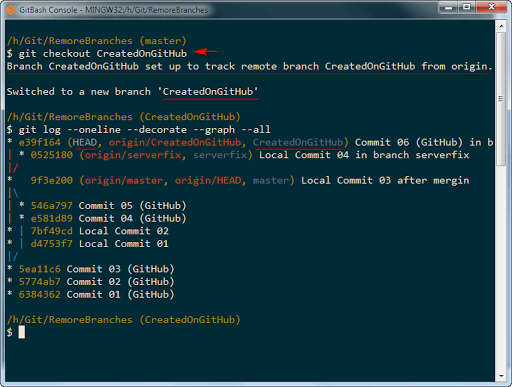Click 'Local Commit 02' message
Screen dimensions: 512x387
coord(124,231)
